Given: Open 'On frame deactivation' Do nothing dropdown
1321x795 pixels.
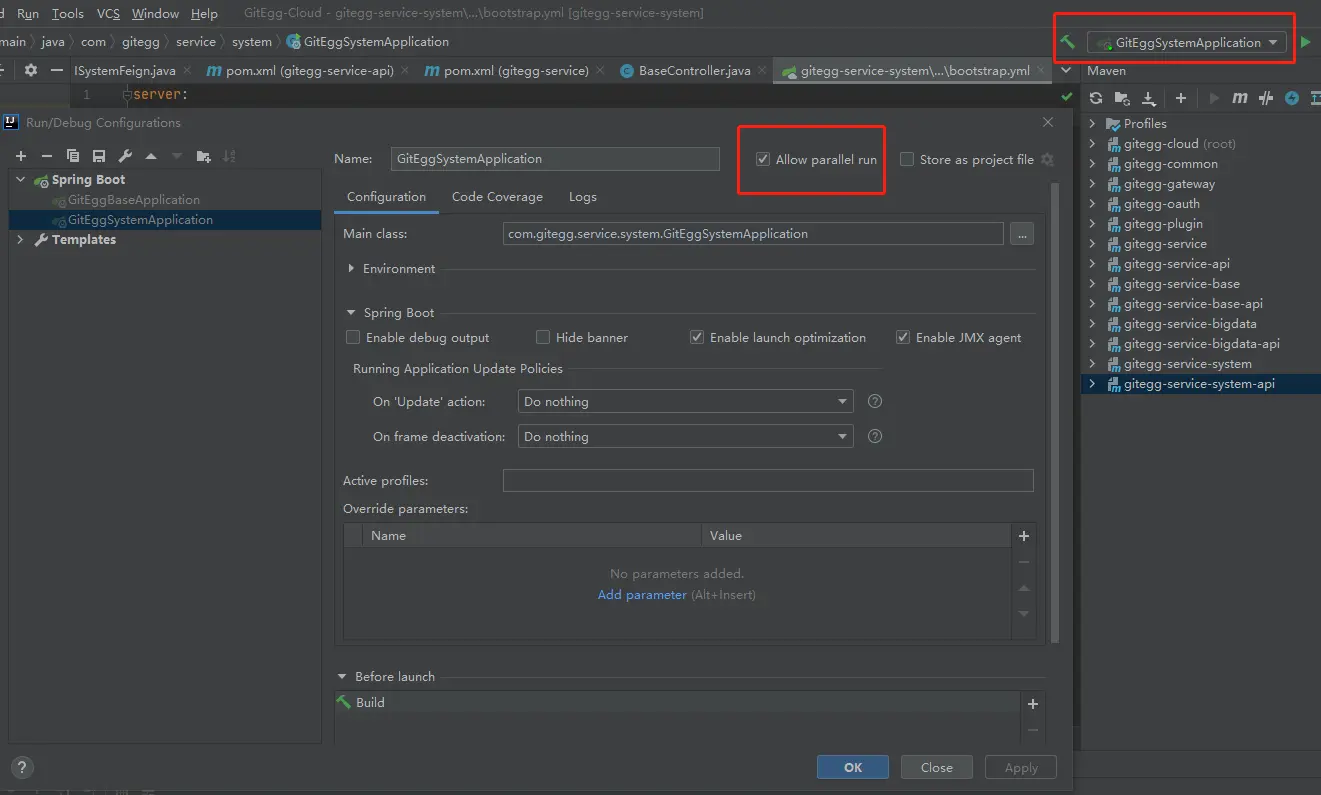Looking at the screenshot, I should [686, 436].
